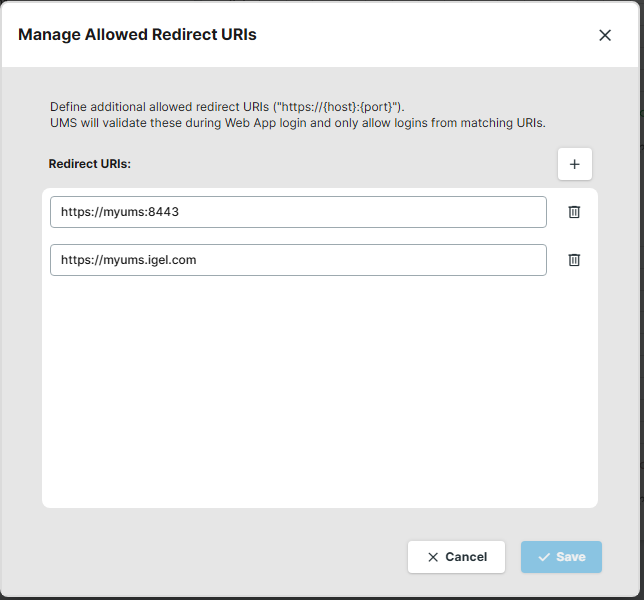Remove the https://myums.igel.com entry via trash icon
This screenshot has width=644, height=600.
[x=574, y=260]
